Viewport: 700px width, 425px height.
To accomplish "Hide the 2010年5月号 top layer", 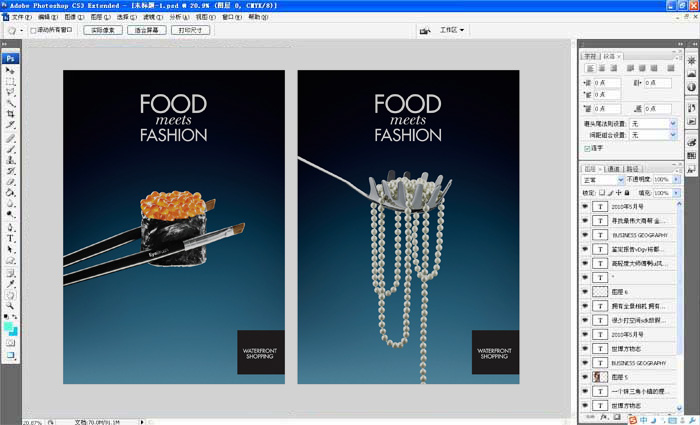I will 586,206.
